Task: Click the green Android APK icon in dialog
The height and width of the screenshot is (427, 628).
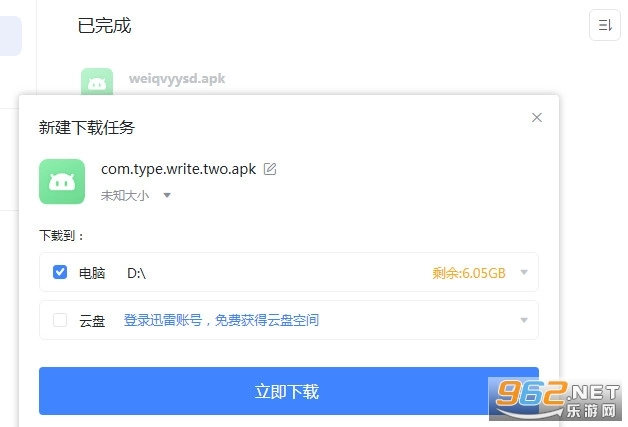Action: tap(62, 181)
